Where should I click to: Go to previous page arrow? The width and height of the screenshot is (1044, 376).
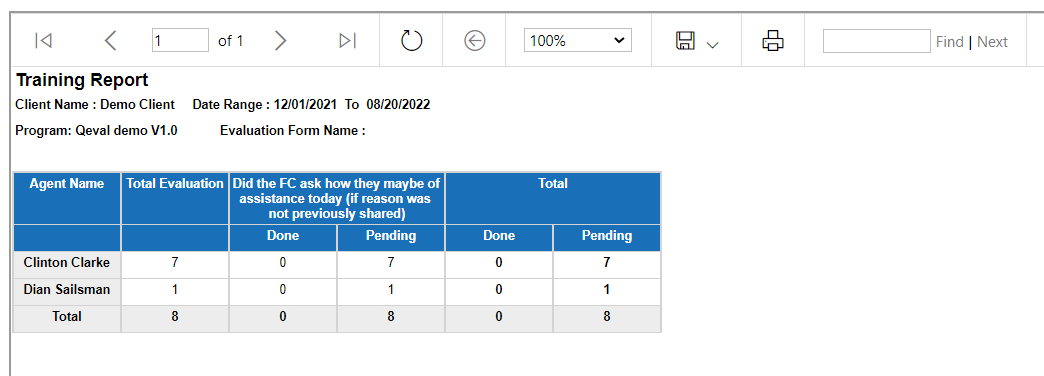click(111, 41)
